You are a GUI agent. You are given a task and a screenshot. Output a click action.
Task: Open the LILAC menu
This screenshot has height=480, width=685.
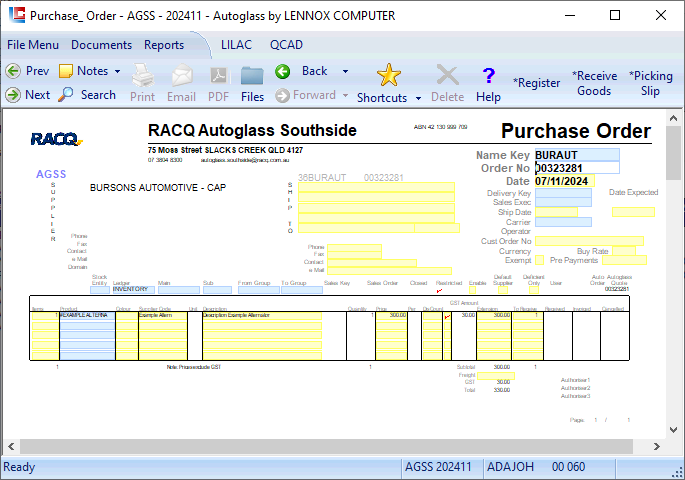[x=236, y=45]
